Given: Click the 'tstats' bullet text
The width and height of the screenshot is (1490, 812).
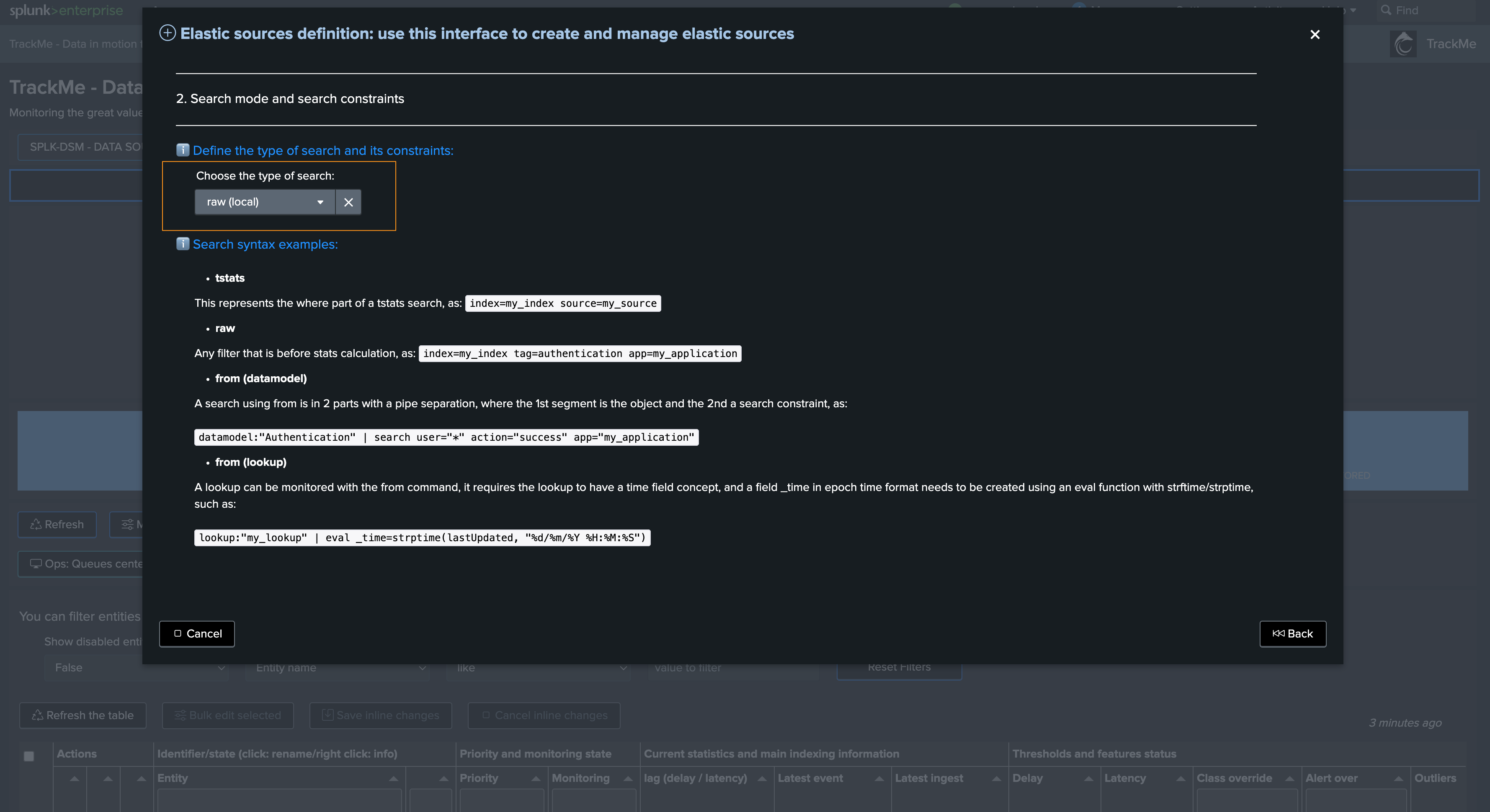Looking at the screenshot, I should click(x=229, y=278).
